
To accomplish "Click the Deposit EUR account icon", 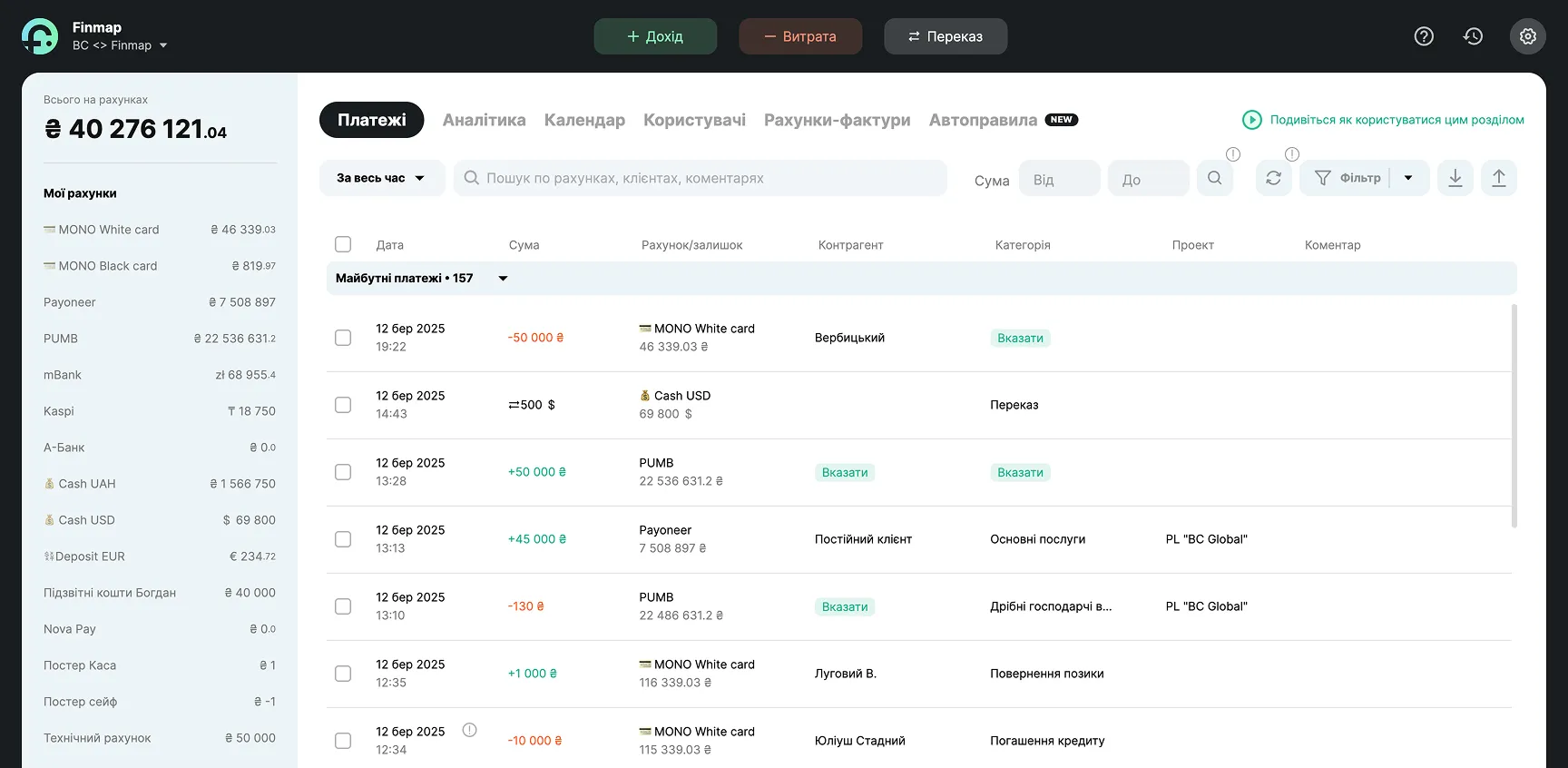I will pos(49,556).
